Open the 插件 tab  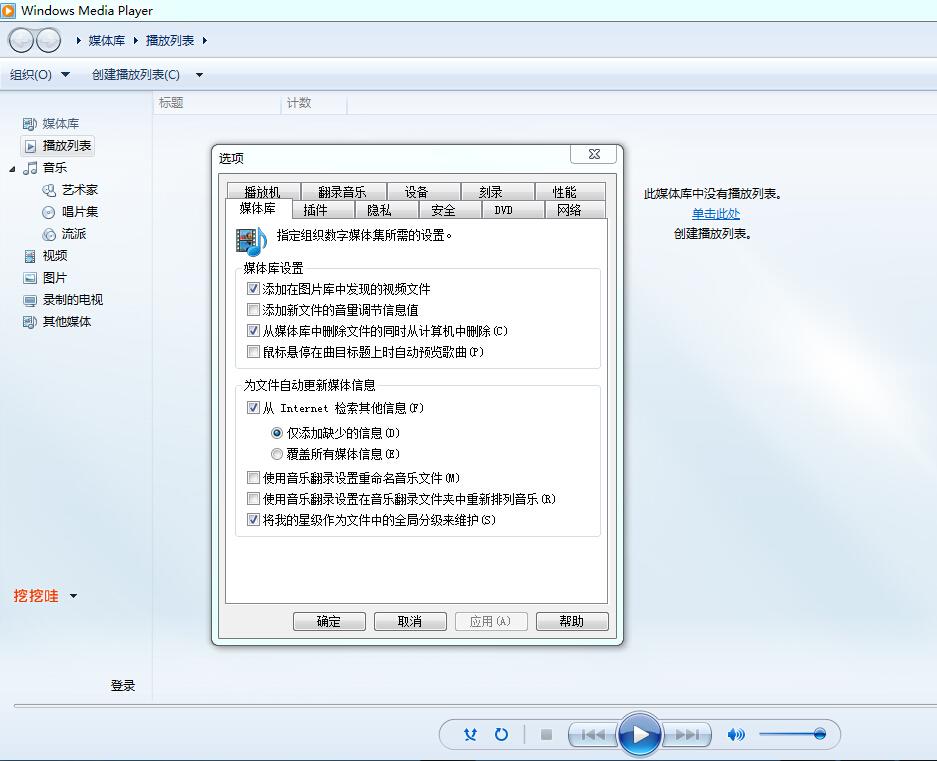[x=323, y=210]
